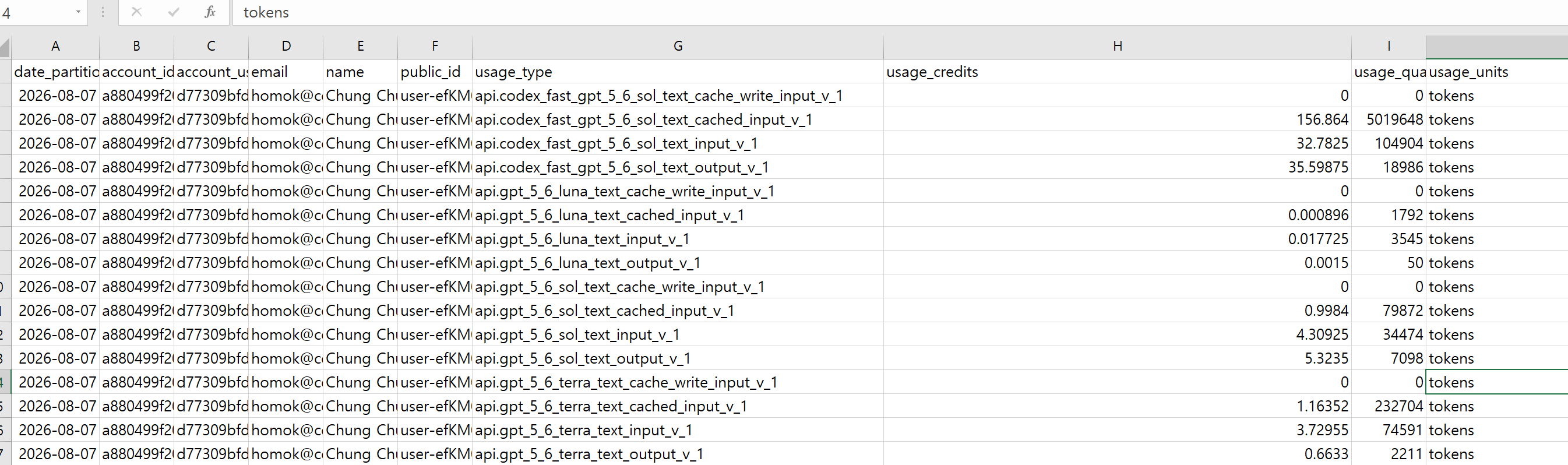1568x465 pixels.
Task: Select the usage quantity value 104904
Action: (1389, 144)
